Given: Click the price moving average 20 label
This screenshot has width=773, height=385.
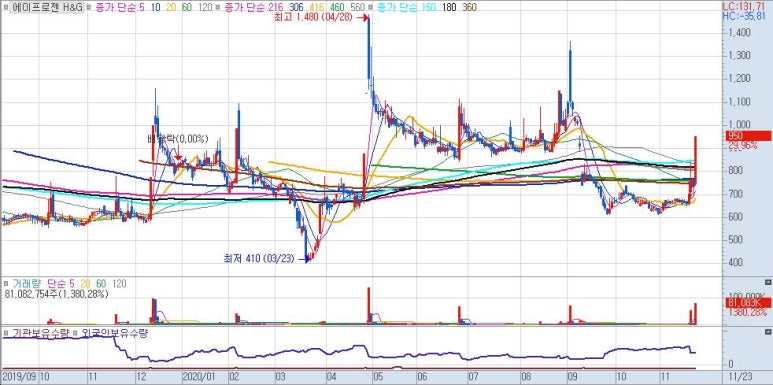Looking at the screenshot, I should [171, 7].
